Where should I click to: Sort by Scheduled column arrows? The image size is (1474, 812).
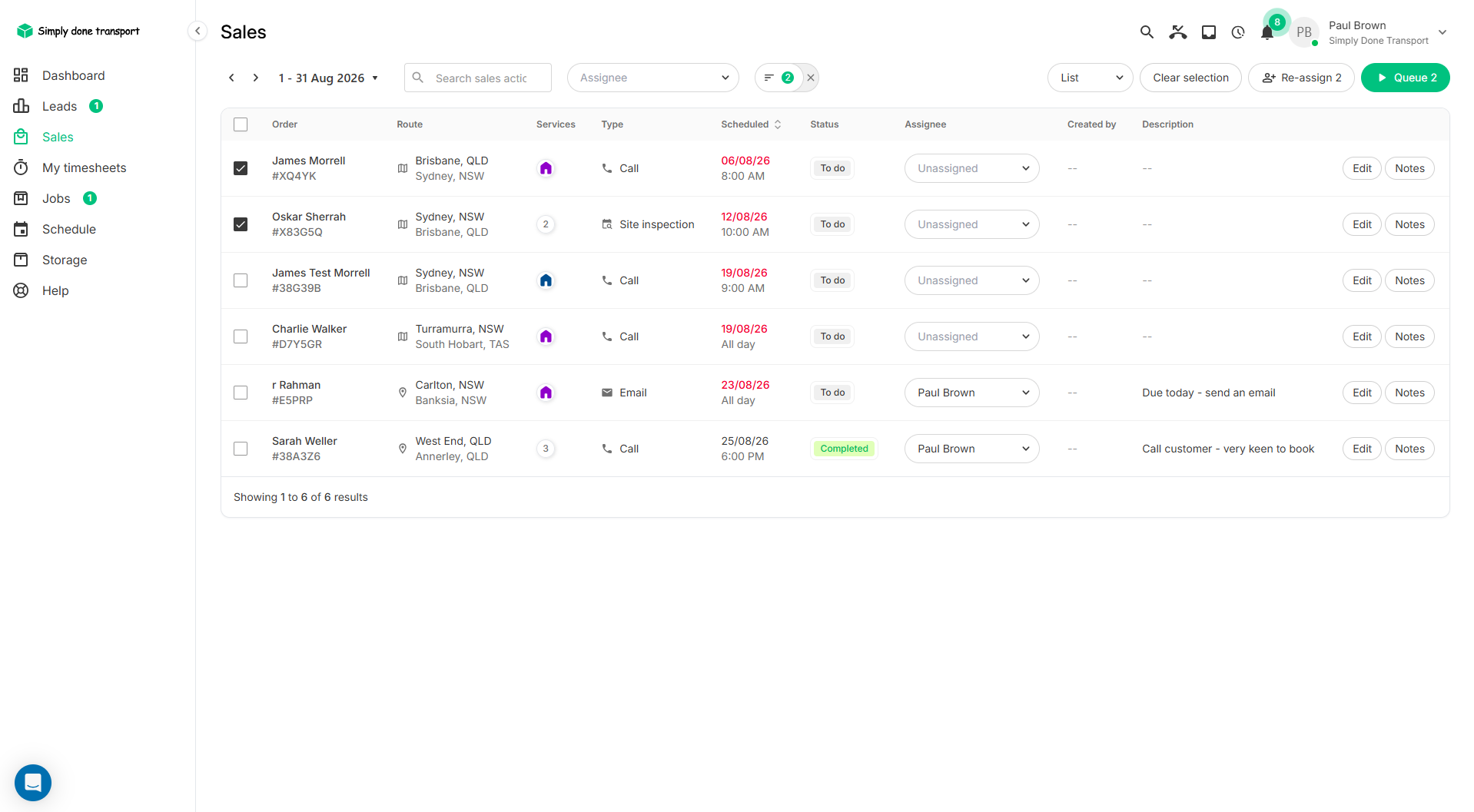778,124
